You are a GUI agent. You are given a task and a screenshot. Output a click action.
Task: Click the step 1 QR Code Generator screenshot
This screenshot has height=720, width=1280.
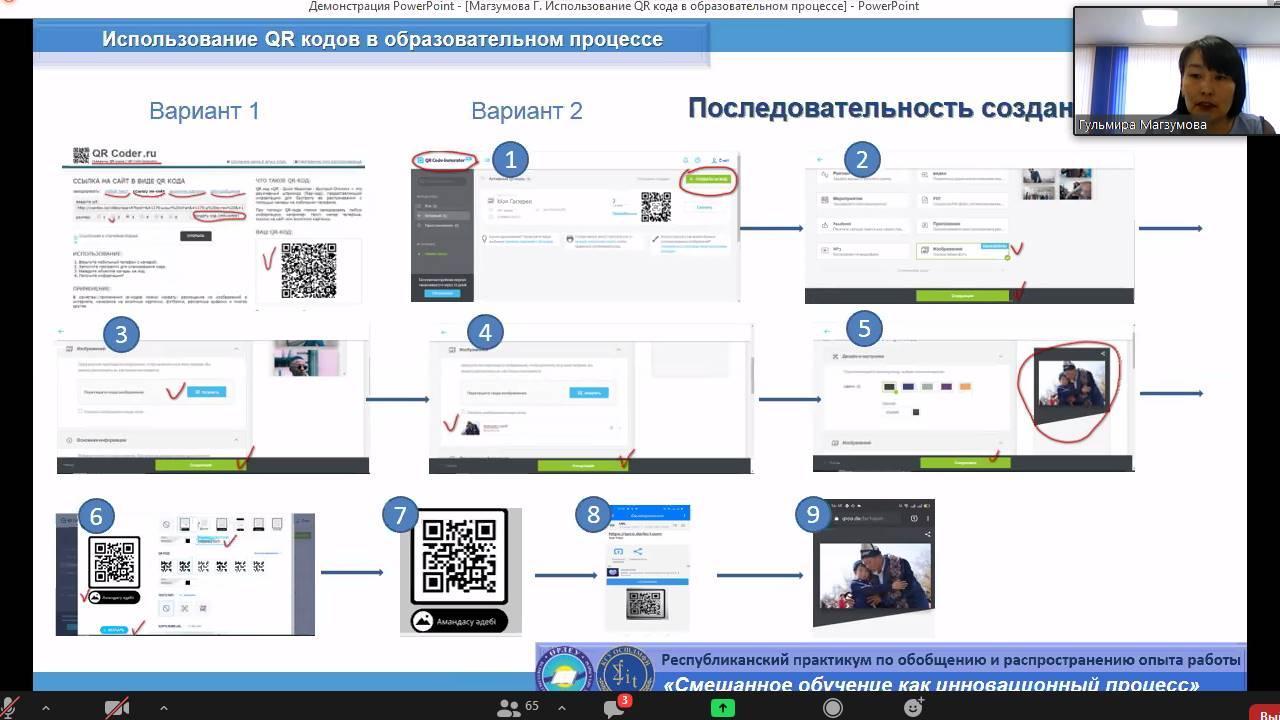[x=575, y=226]
